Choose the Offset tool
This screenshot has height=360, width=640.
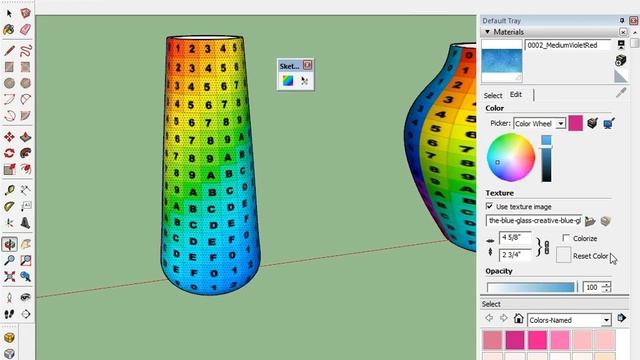pos(25,169)
